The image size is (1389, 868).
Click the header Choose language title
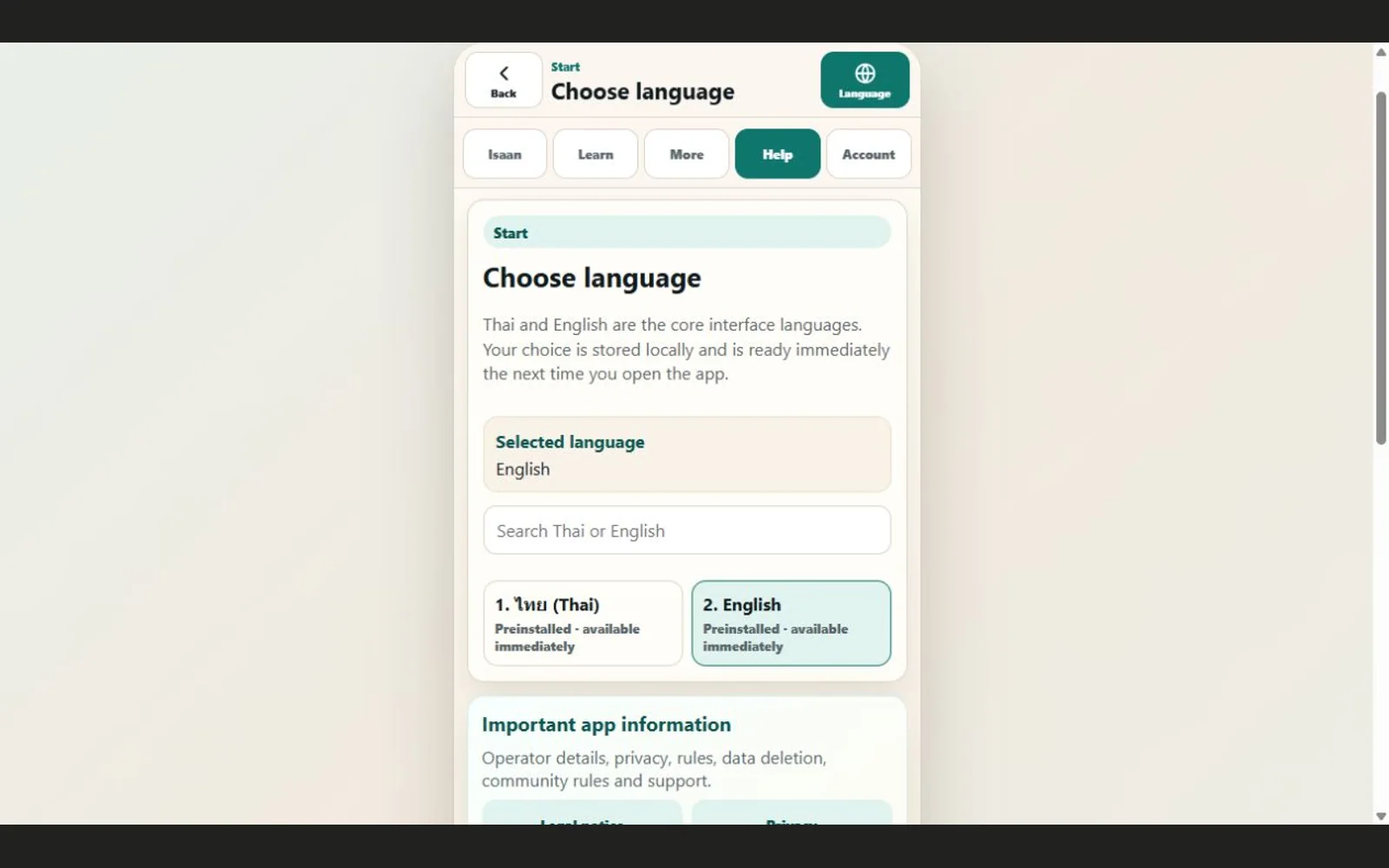tap(642, 92)
